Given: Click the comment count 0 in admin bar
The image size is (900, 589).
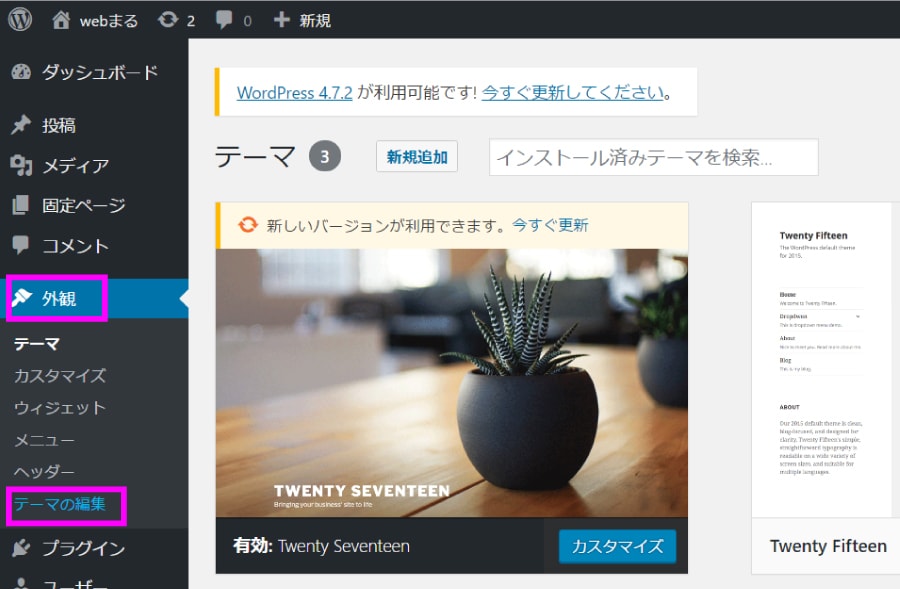Looking at the screenshot, I should 247,21.
